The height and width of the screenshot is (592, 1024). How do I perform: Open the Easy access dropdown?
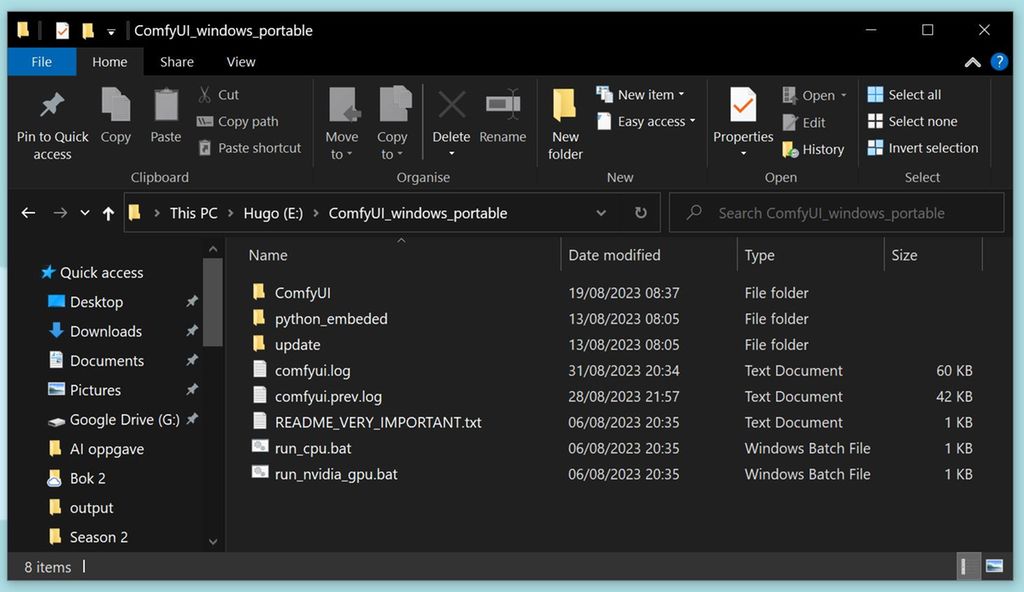646,121
